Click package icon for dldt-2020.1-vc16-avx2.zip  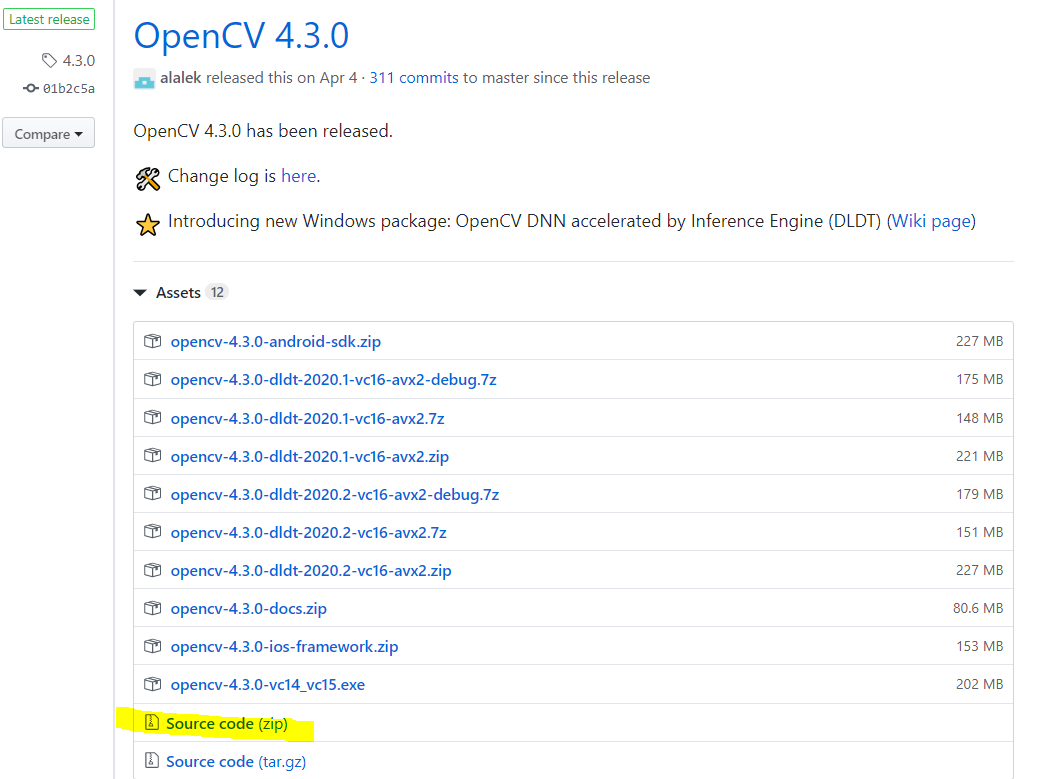click(x=152, y=456)
